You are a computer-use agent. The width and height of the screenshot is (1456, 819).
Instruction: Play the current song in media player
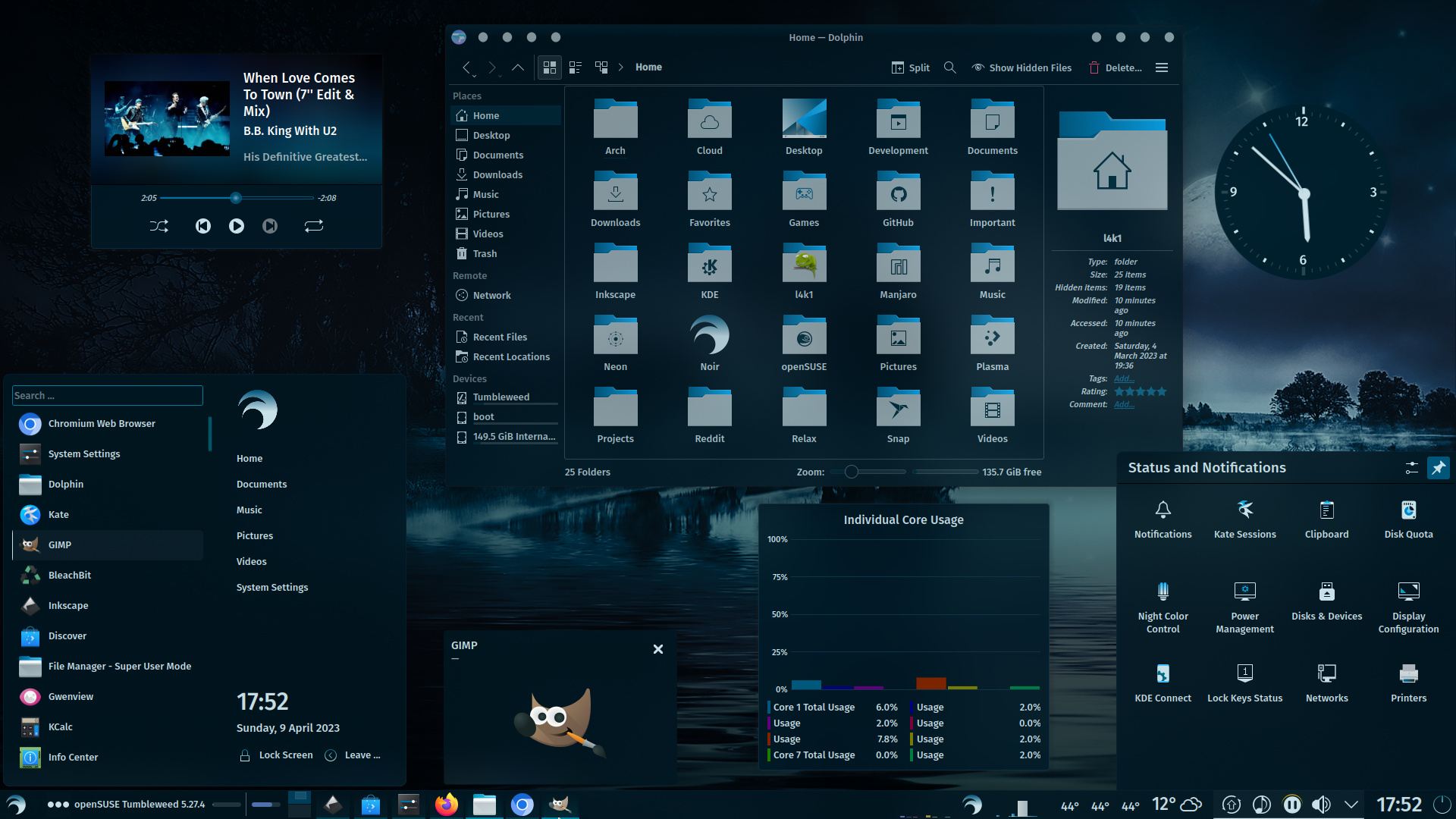point(237,226)
